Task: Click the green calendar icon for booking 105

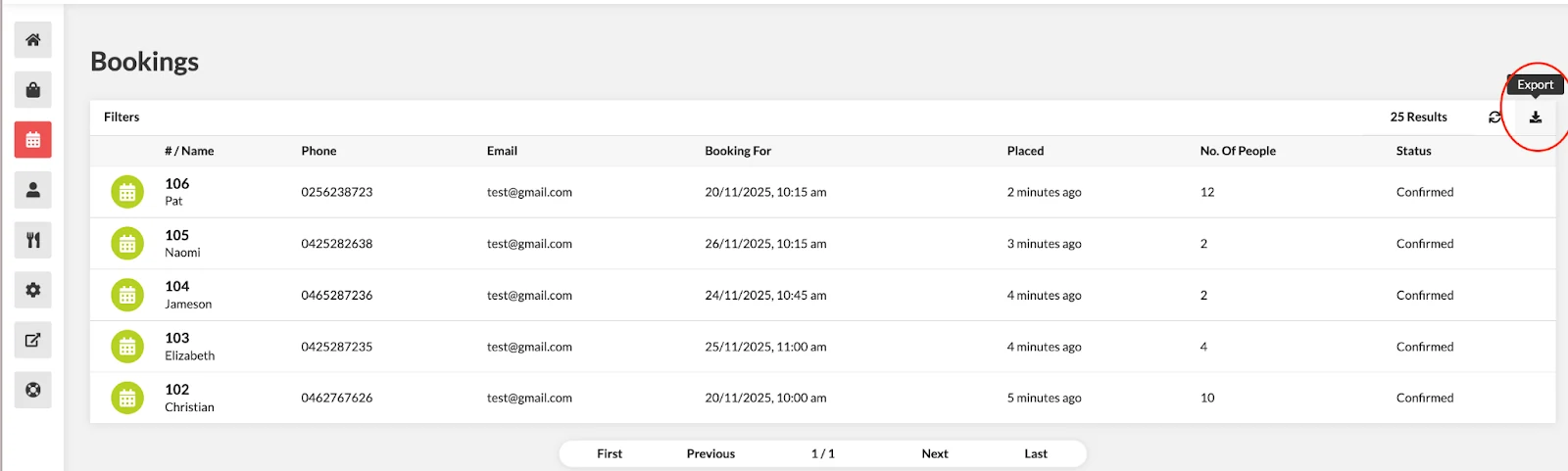Action: pyautogui.click(x=127, y=244)
